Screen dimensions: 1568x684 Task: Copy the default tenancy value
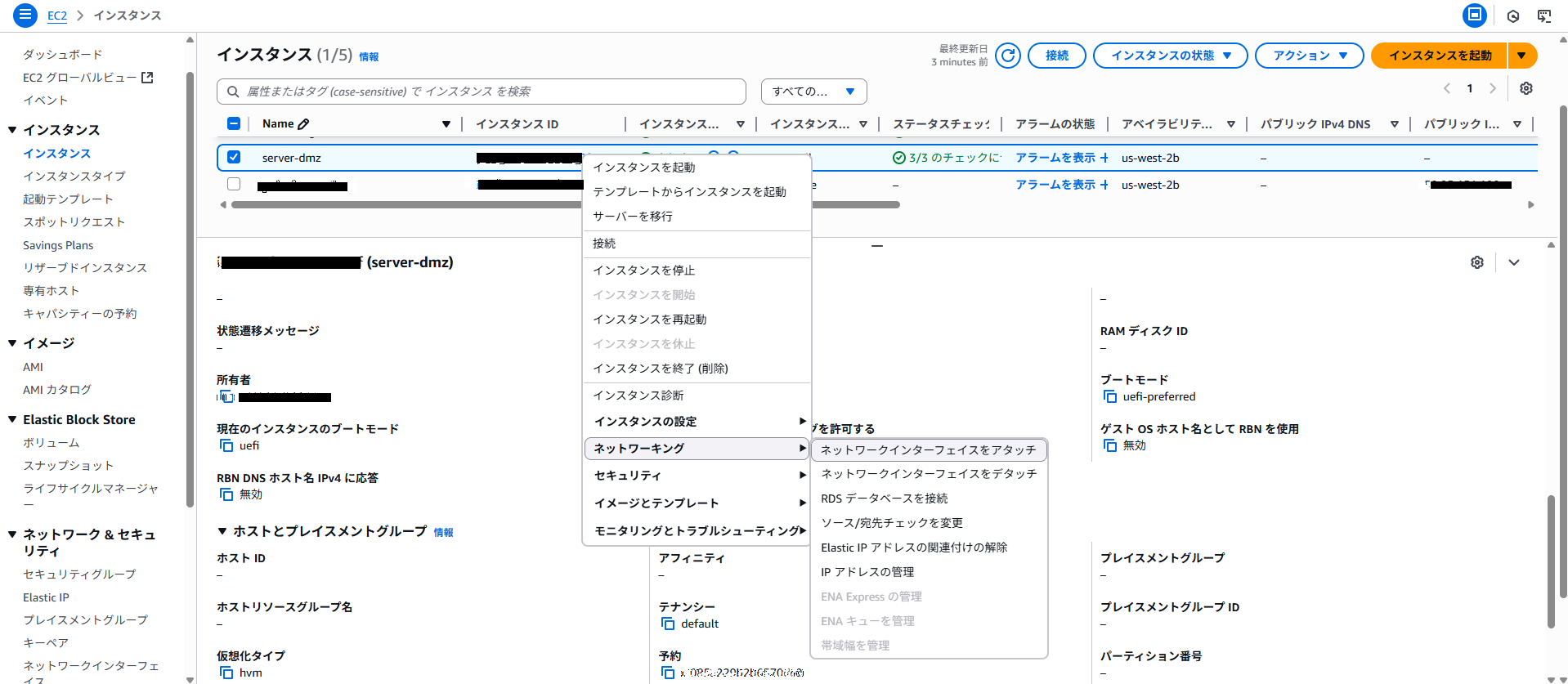coord(668,624)
